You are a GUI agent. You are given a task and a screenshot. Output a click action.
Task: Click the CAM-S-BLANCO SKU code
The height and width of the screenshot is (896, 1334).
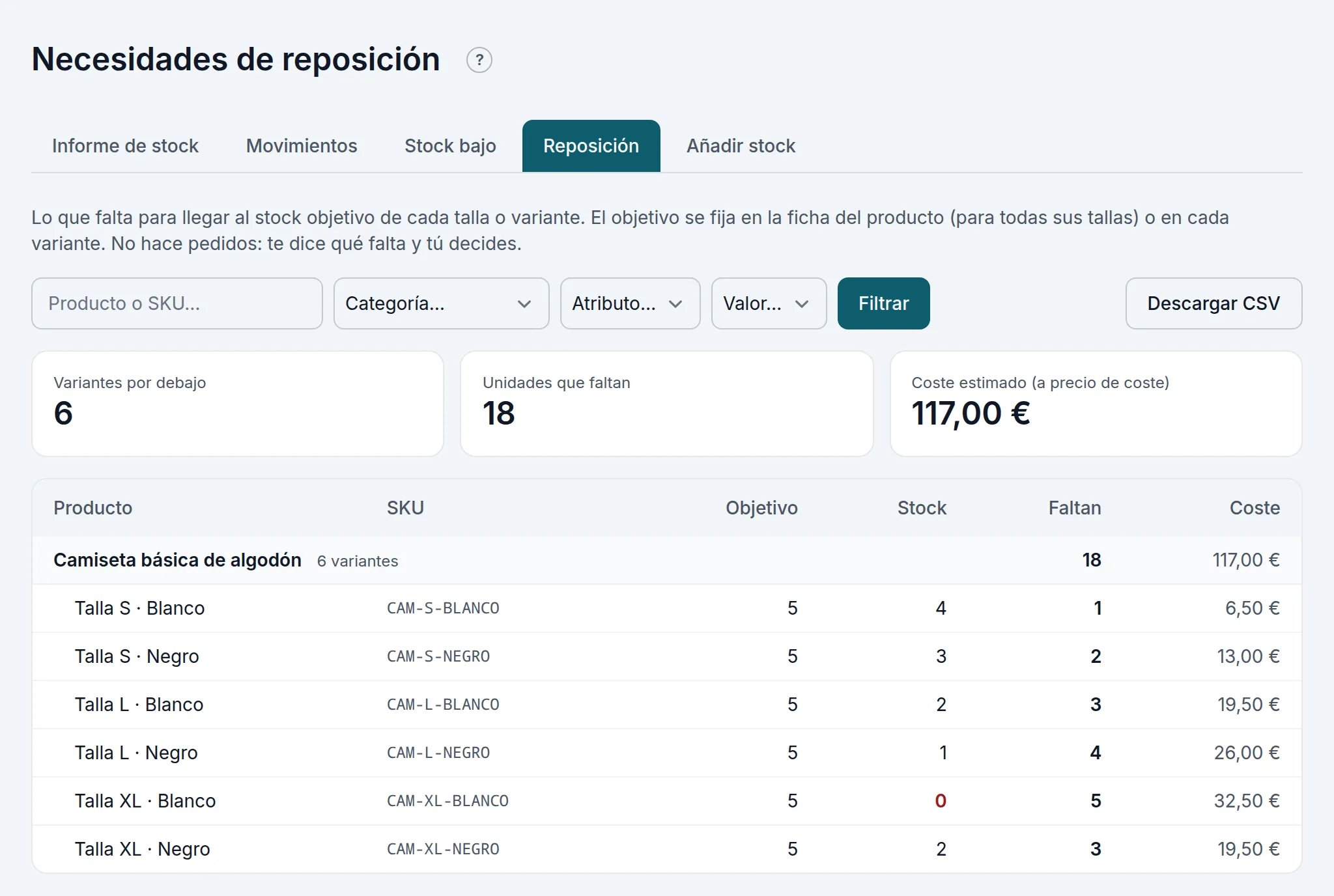pos(443,608)
